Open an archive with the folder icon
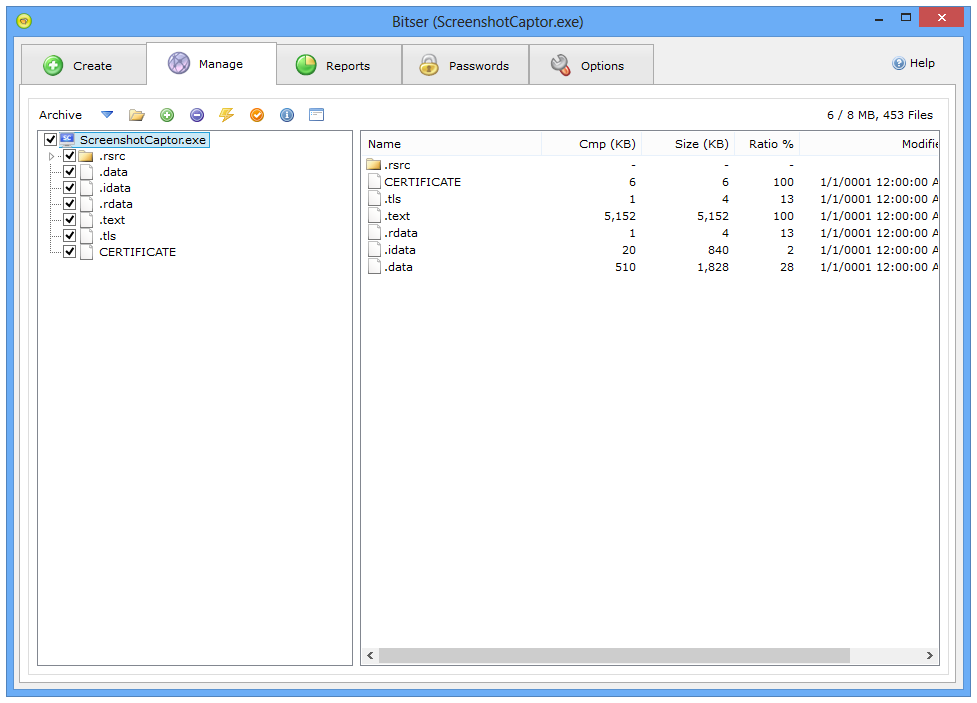The height and width of the screenshot is (703, 977). tap(137, 114)
